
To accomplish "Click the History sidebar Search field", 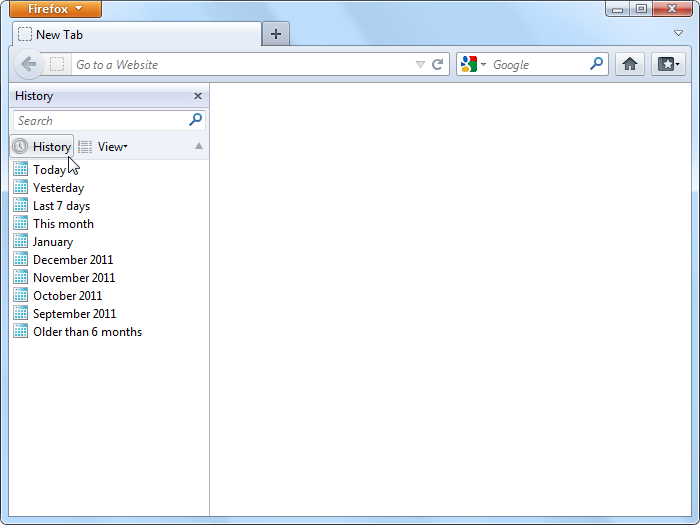I will click(98, 120).
